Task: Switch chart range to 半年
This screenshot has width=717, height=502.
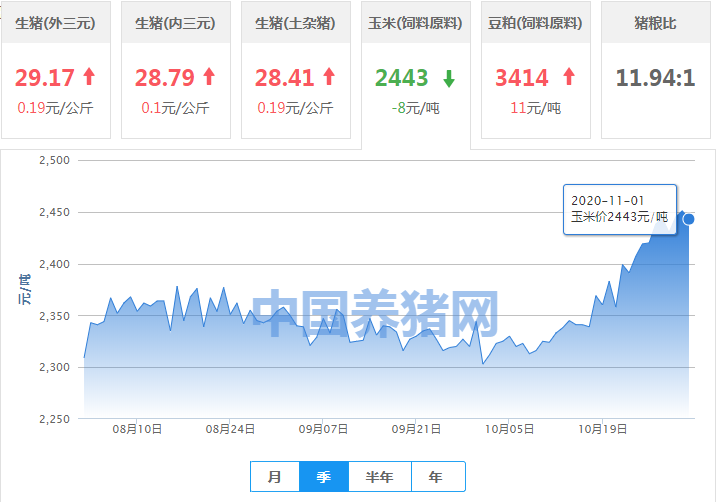Action: [380, 477]
